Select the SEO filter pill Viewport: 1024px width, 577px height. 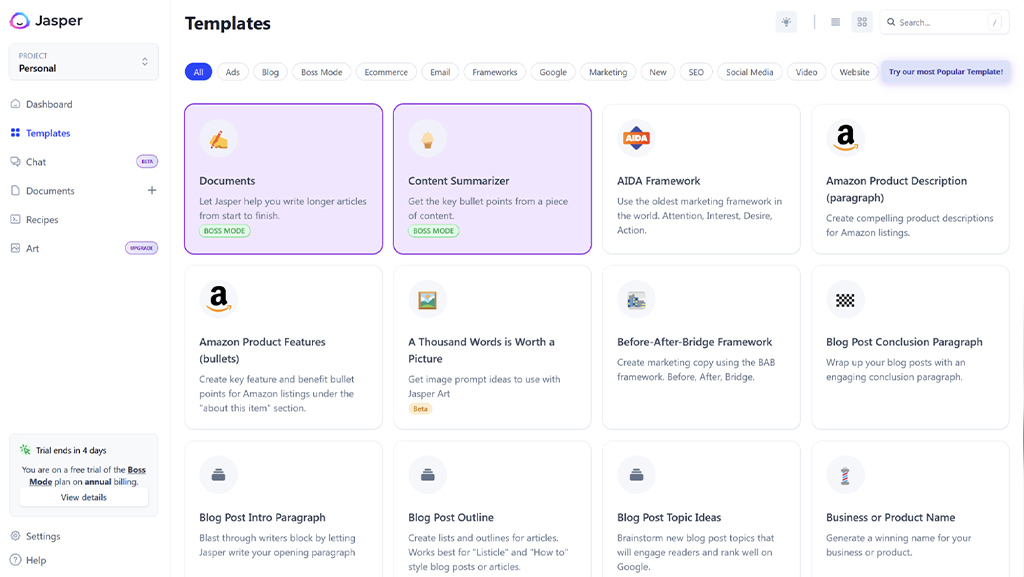pos(696,72)
